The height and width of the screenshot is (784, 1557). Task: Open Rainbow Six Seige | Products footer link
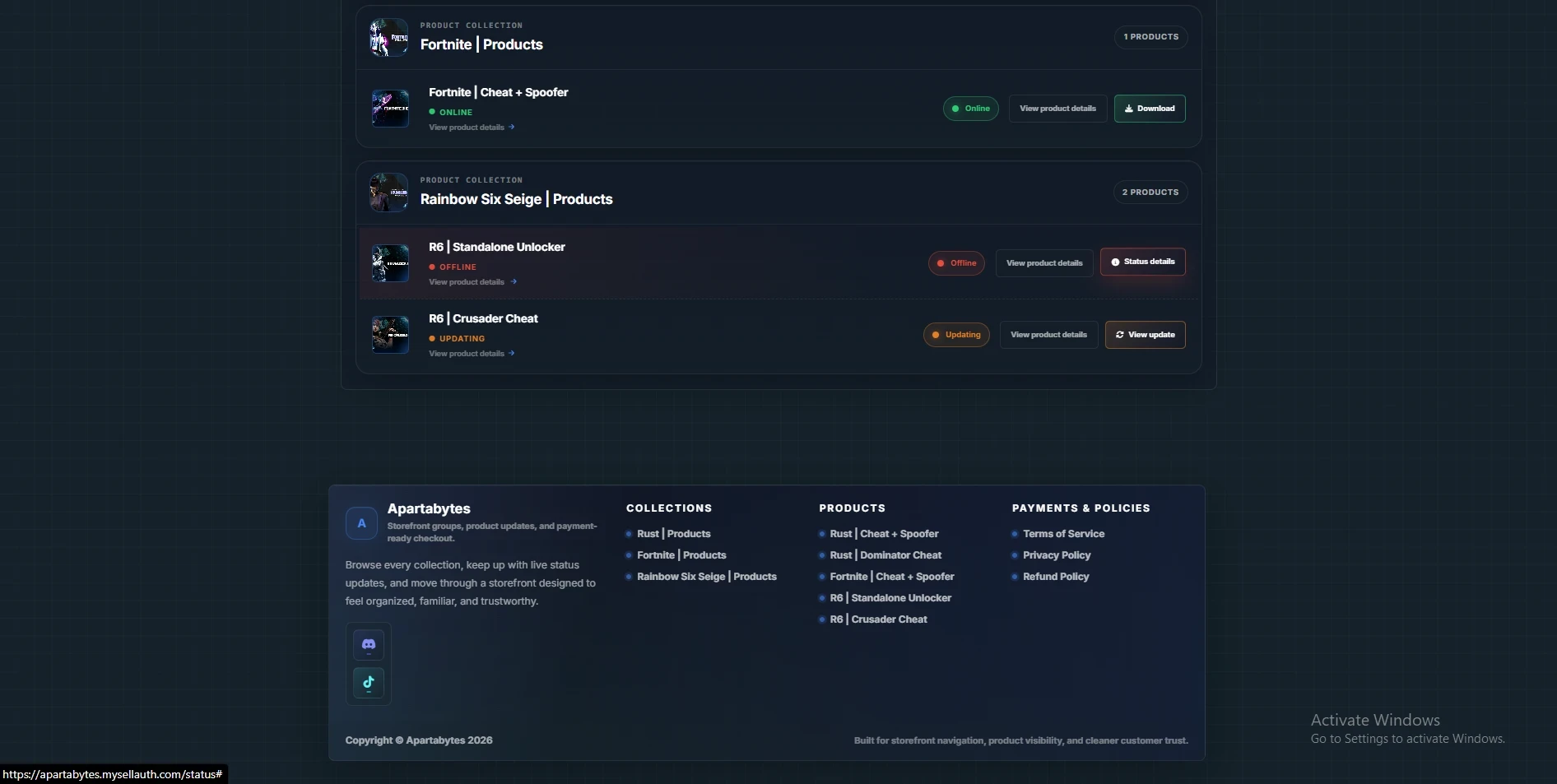click(707, 577)
